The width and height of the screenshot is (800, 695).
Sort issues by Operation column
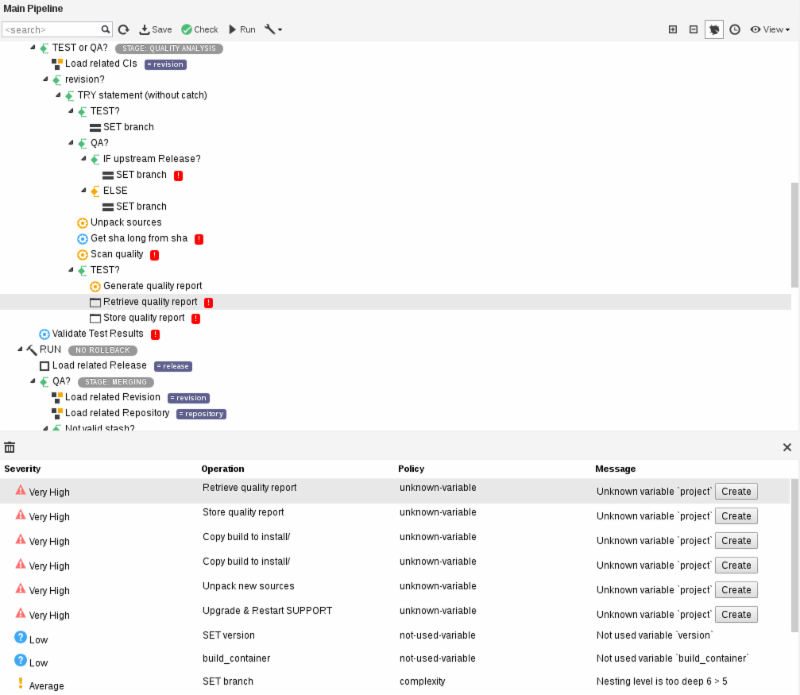[222, 469]
